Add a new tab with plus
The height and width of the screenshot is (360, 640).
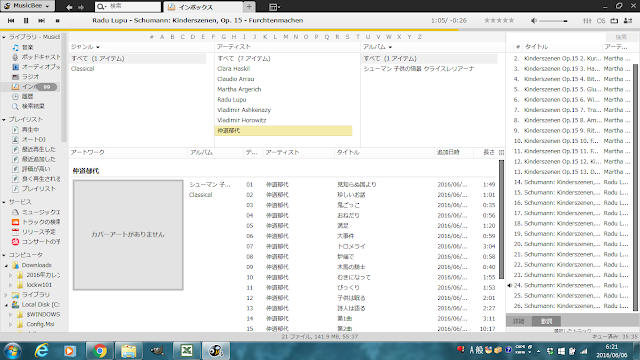click(249, 7)
